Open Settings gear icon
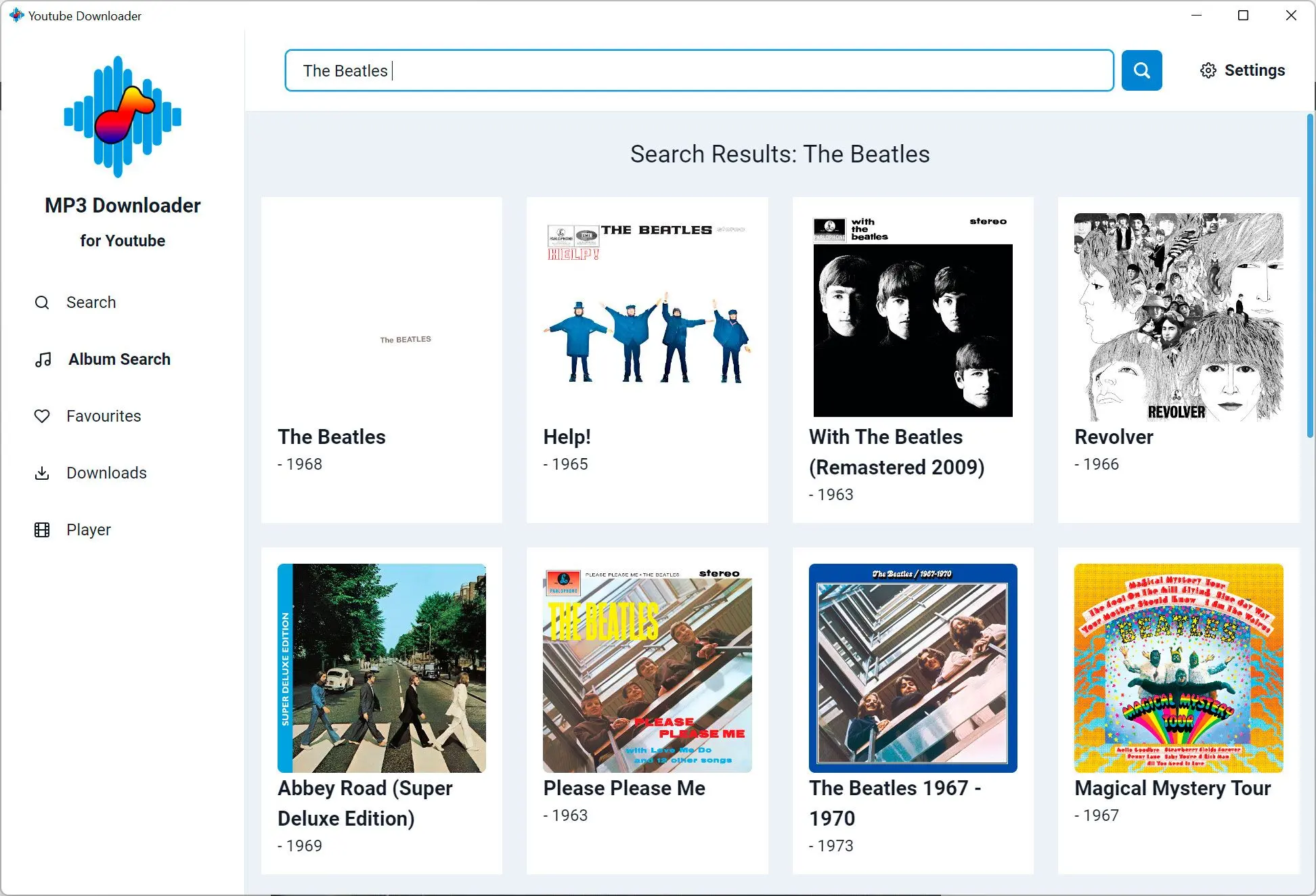The width and height of the screenshot is (1316, 896). (1207, 70)
